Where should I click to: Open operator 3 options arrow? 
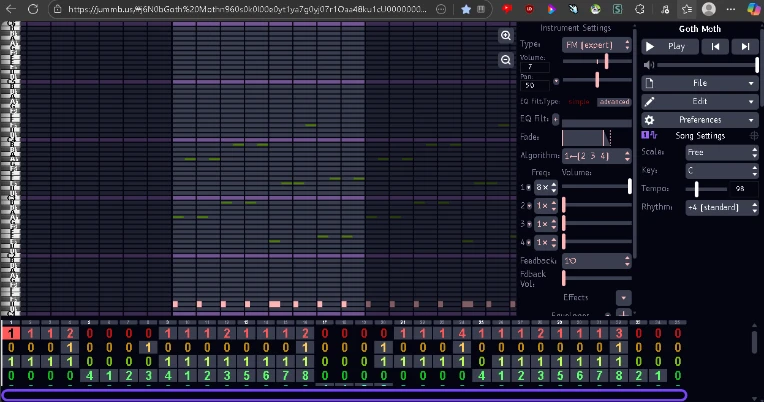point(529,224)
